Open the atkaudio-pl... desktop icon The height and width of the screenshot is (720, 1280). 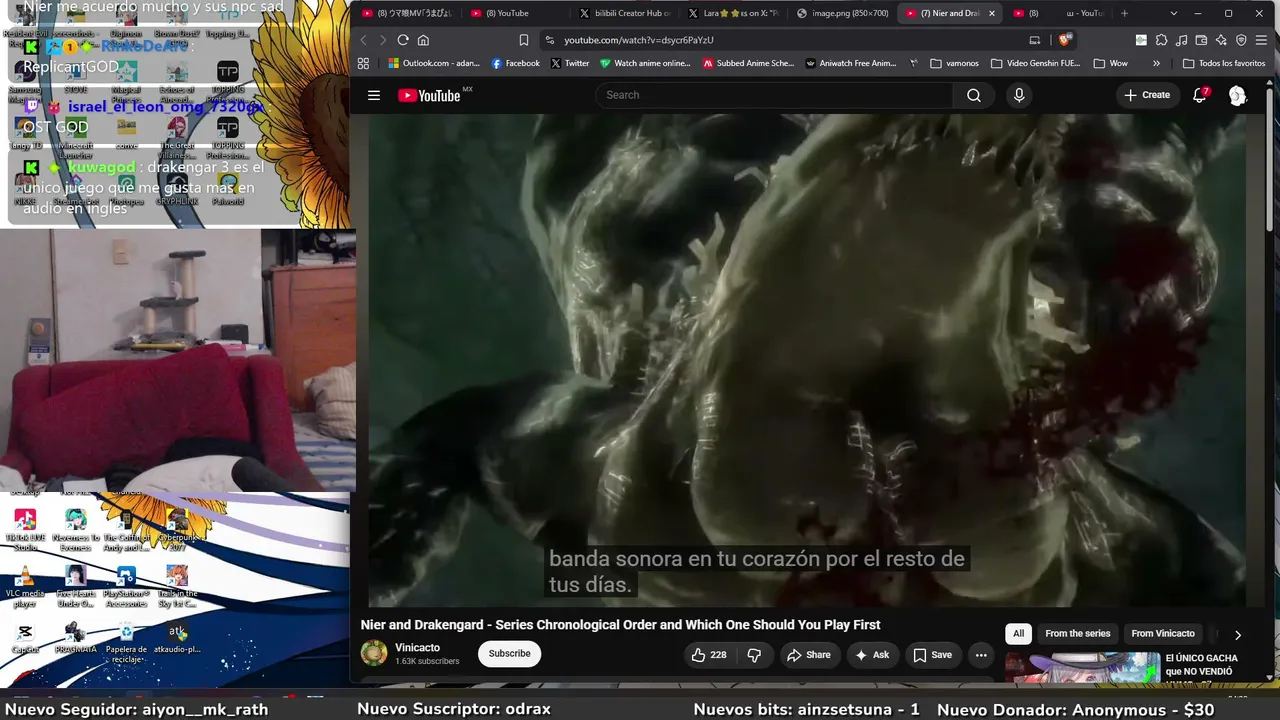[177, 639]
